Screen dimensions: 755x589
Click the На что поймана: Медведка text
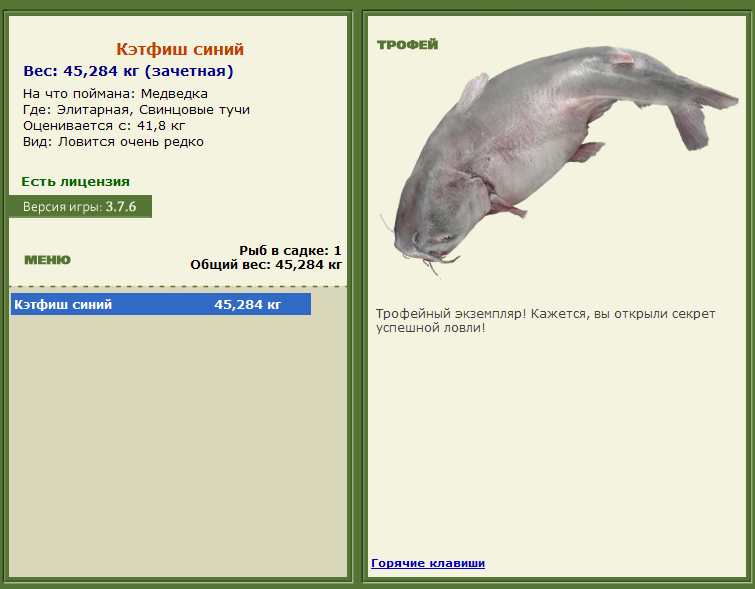115,93
